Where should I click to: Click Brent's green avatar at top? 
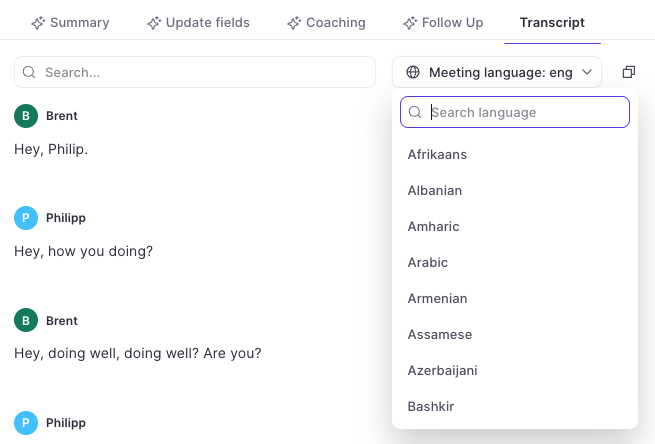pyautogui.click(x=26, y=116)
